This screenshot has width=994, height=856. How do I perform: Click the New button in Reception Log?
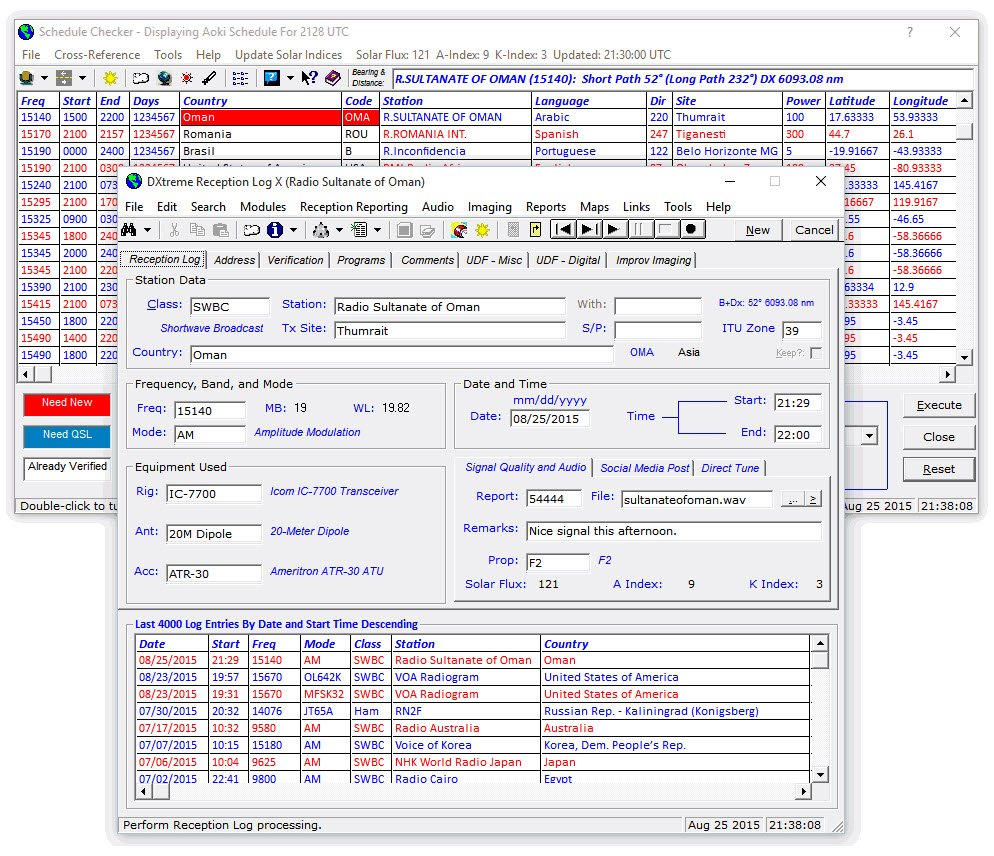758,230
